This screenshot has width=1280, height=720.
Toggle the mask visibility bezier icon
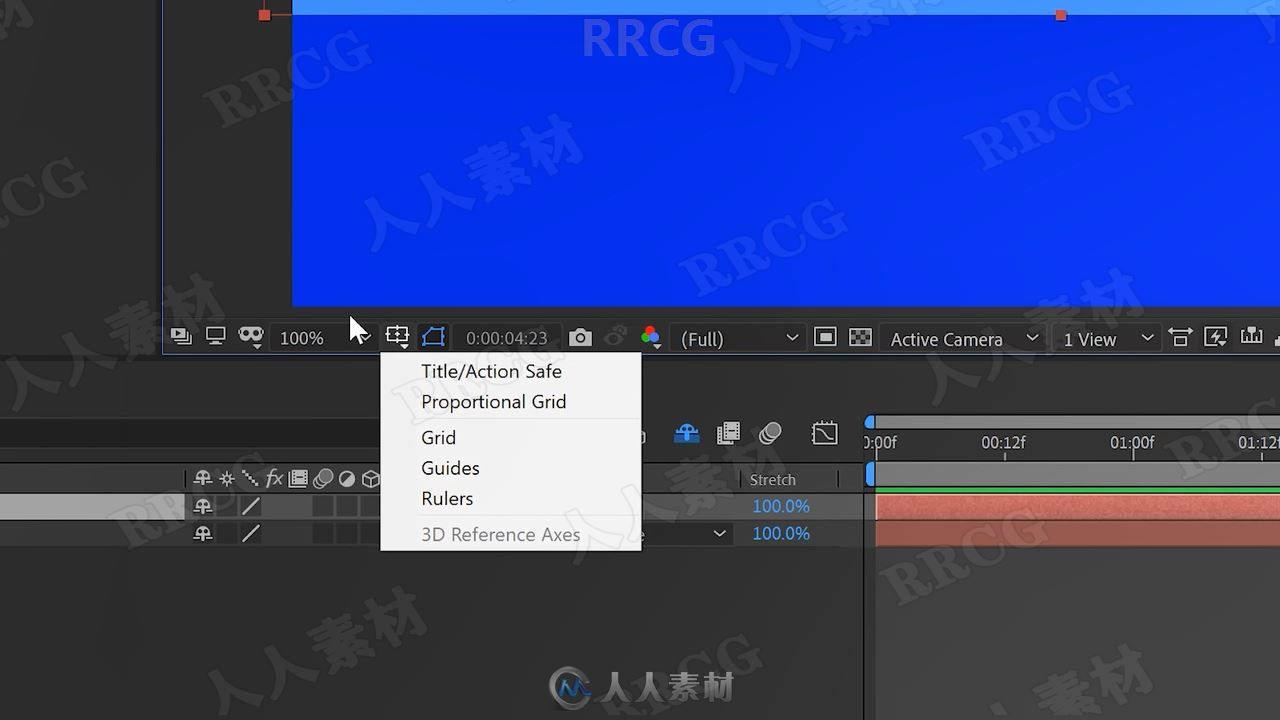[x=433, y=337]
